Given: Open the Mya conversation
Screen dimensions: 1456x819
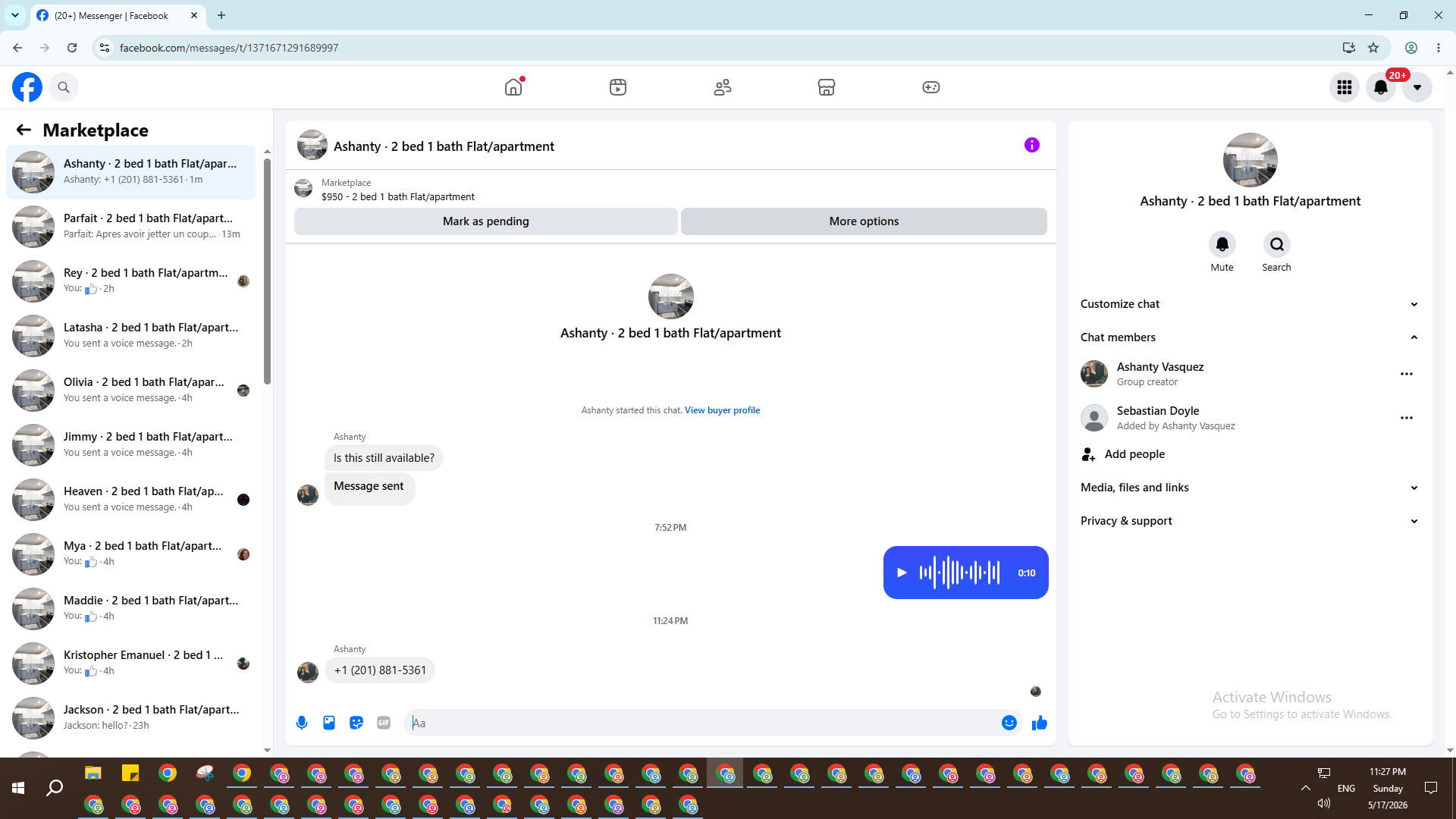Looking at the screenshot, I should coord(130,554).
